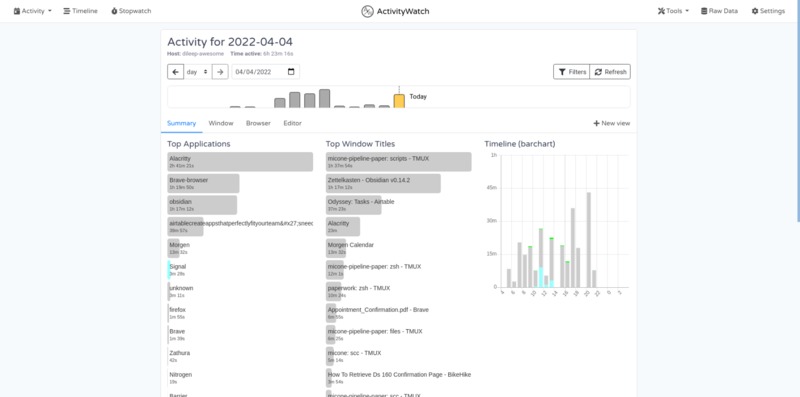Click the cyan segment in Timeline barchart

[x=541, y=277]
